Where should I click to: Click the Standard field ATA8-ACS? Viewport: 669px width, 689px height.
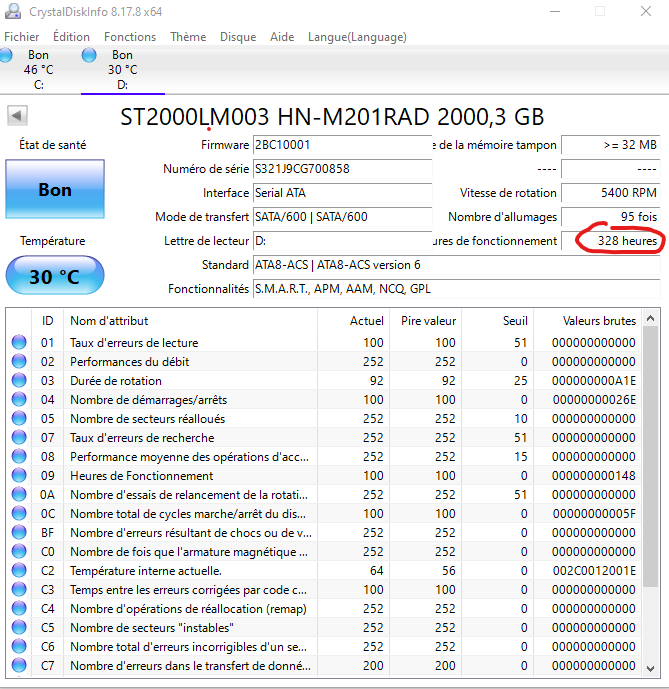457,265
